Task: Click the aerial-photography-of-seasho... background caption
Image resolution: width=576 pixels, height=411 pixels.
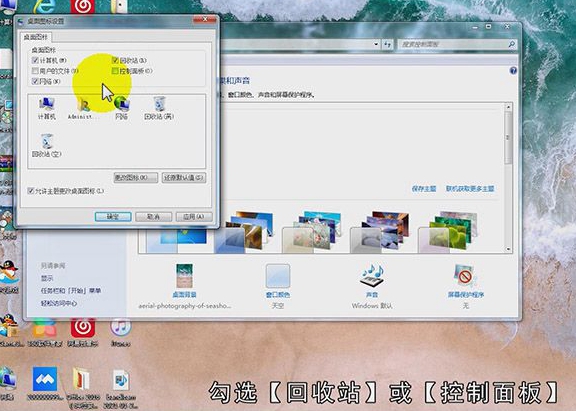Action: (x=185, y=306)
